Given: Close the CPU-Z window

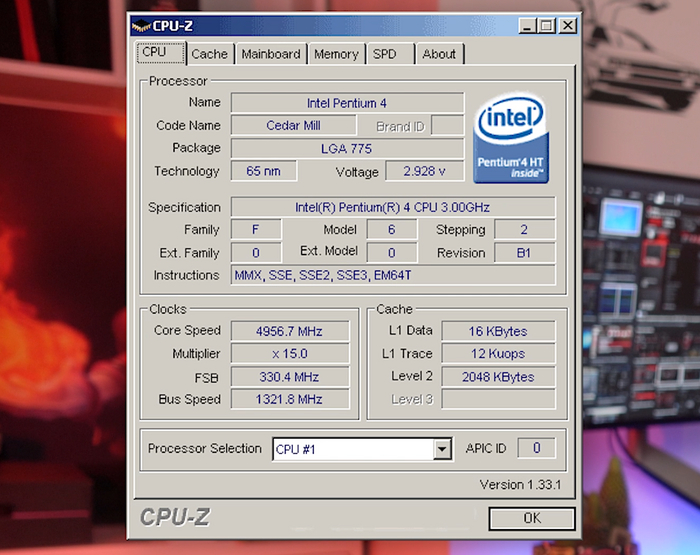Looking at the screenshot, I should pyautogui.click(x=568, y=25).
